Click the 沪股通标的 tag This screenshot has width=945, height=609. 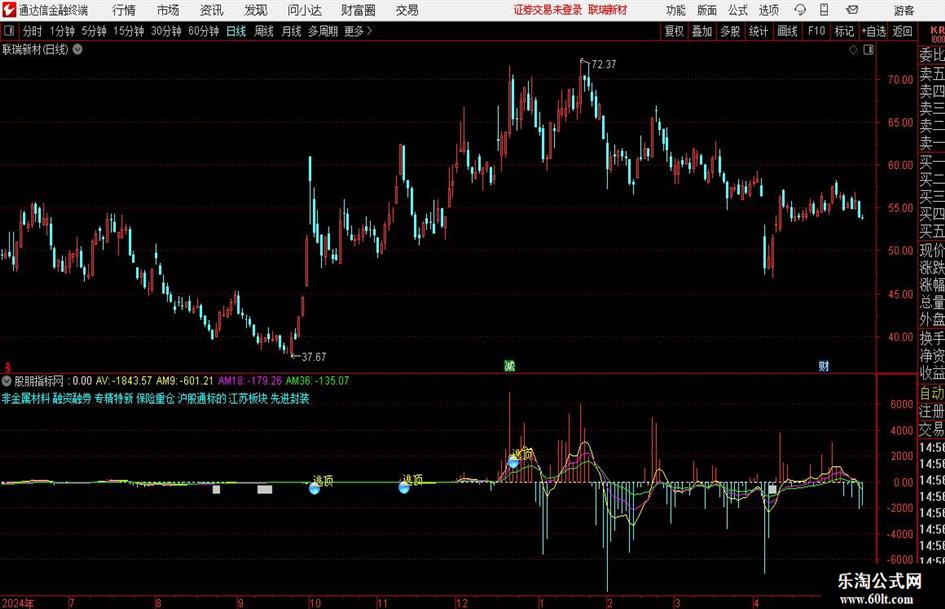tap(202, 399)
